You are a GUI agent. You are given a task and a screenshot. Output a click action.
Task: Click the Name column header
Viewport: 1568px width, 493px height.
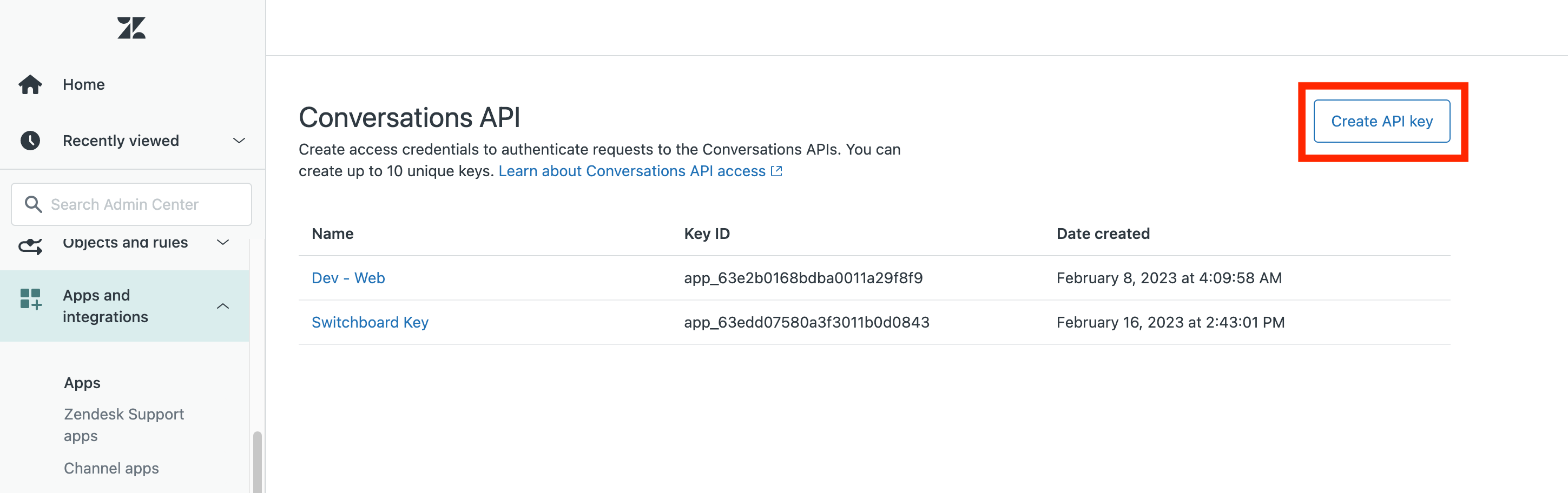click(332, 234)
